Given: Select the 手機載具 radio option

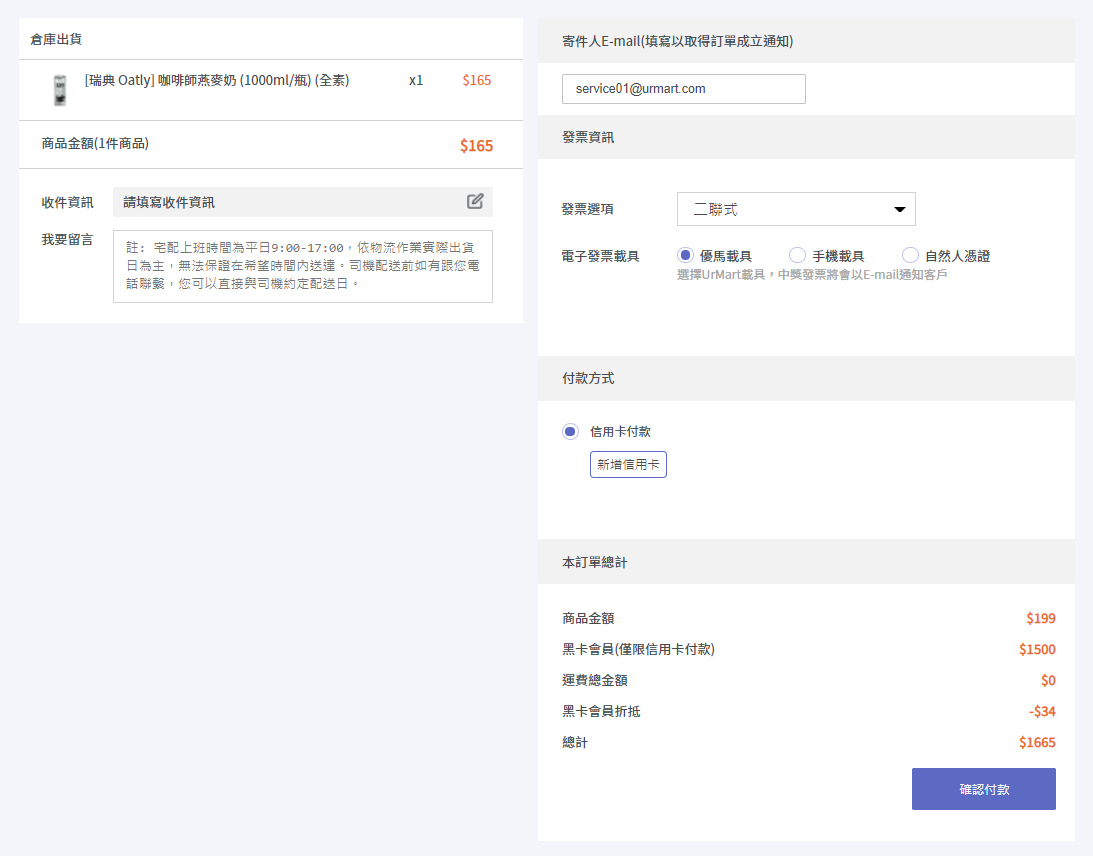Looking at the screenshot, I should [797, 255].
